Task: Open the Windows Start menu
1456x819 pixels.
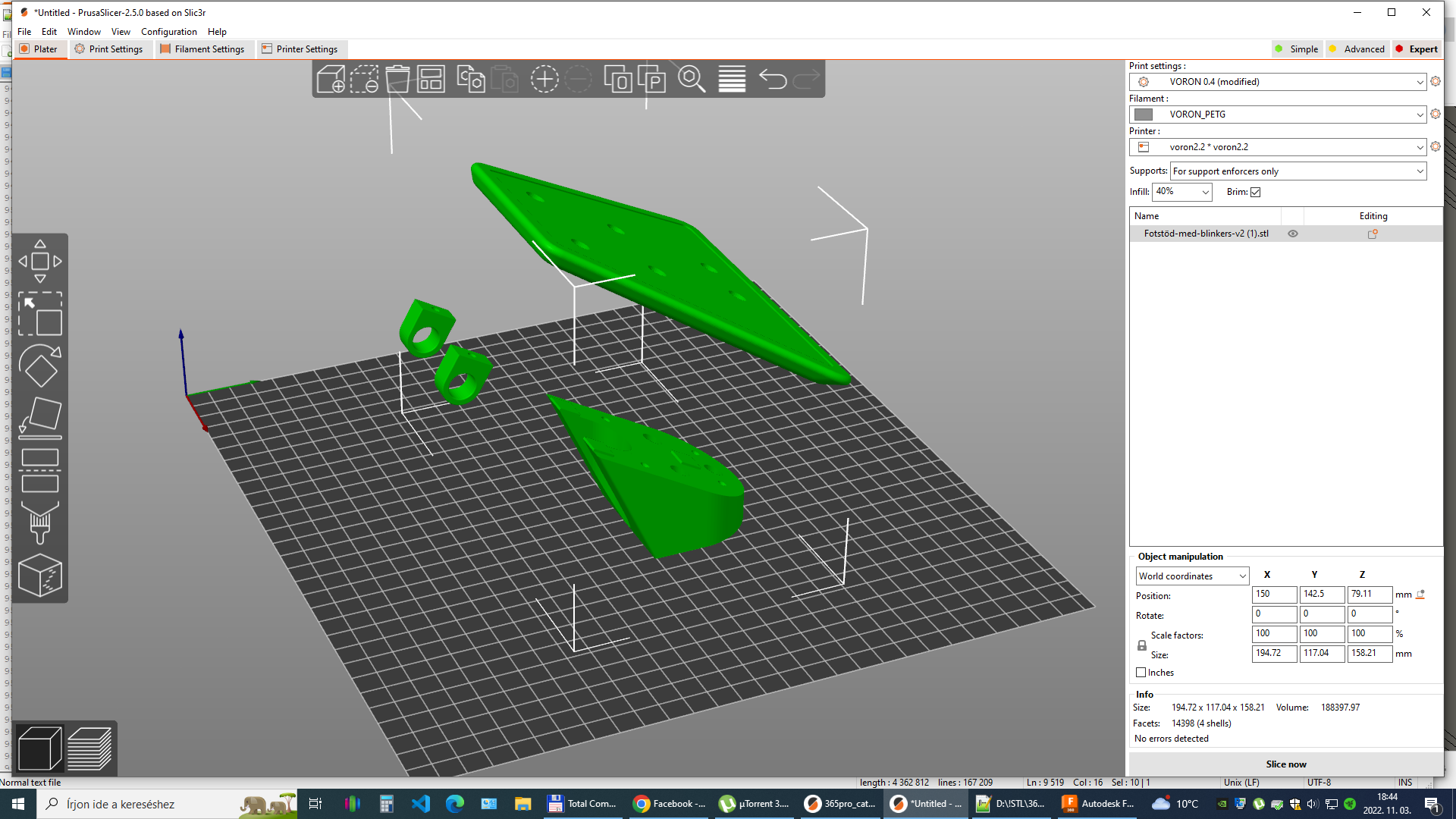Action: click(x=18, y=804)
